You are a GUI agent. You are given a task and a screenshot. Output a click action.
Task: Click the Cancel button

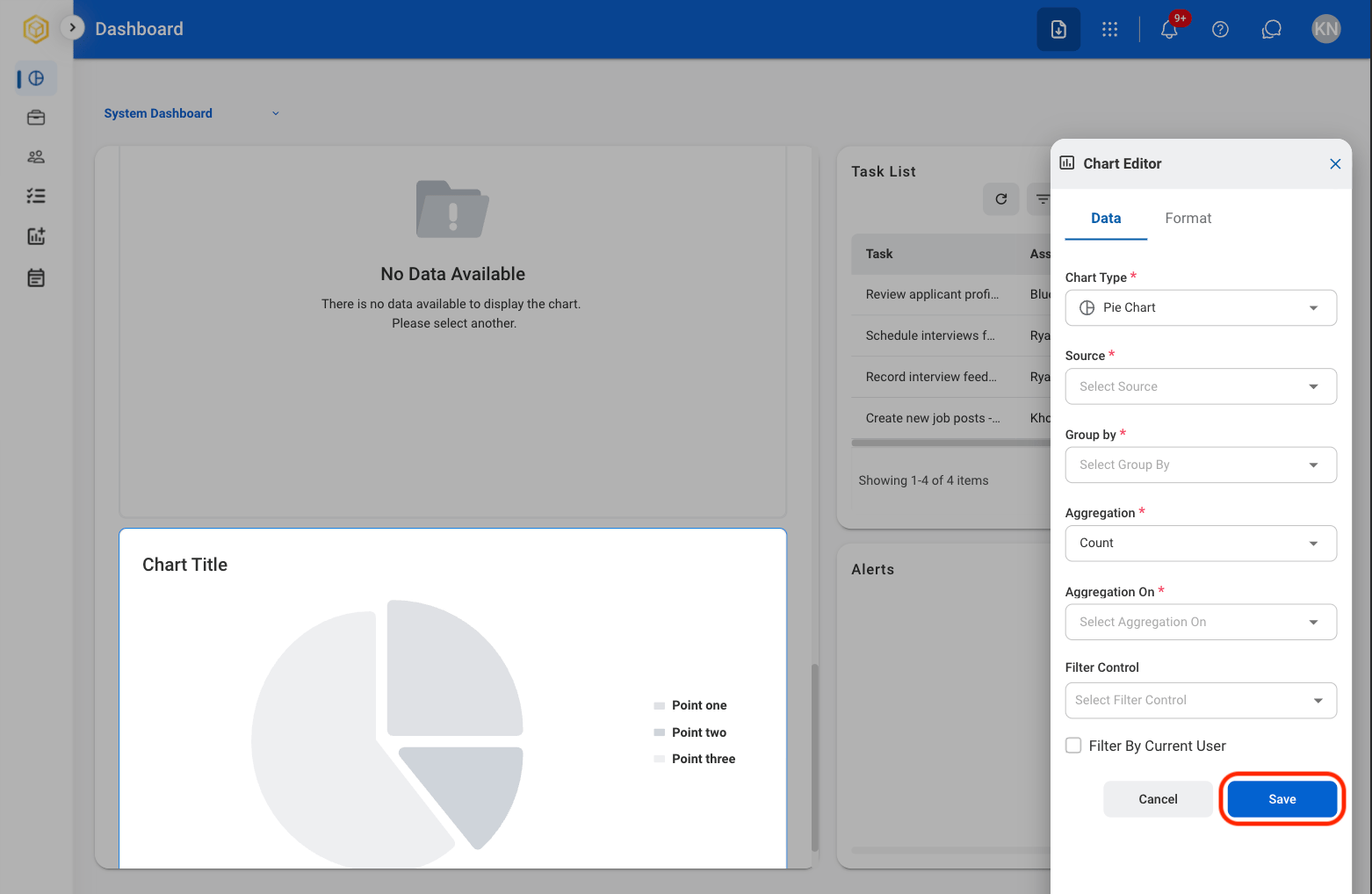(x=1158, y=799)
